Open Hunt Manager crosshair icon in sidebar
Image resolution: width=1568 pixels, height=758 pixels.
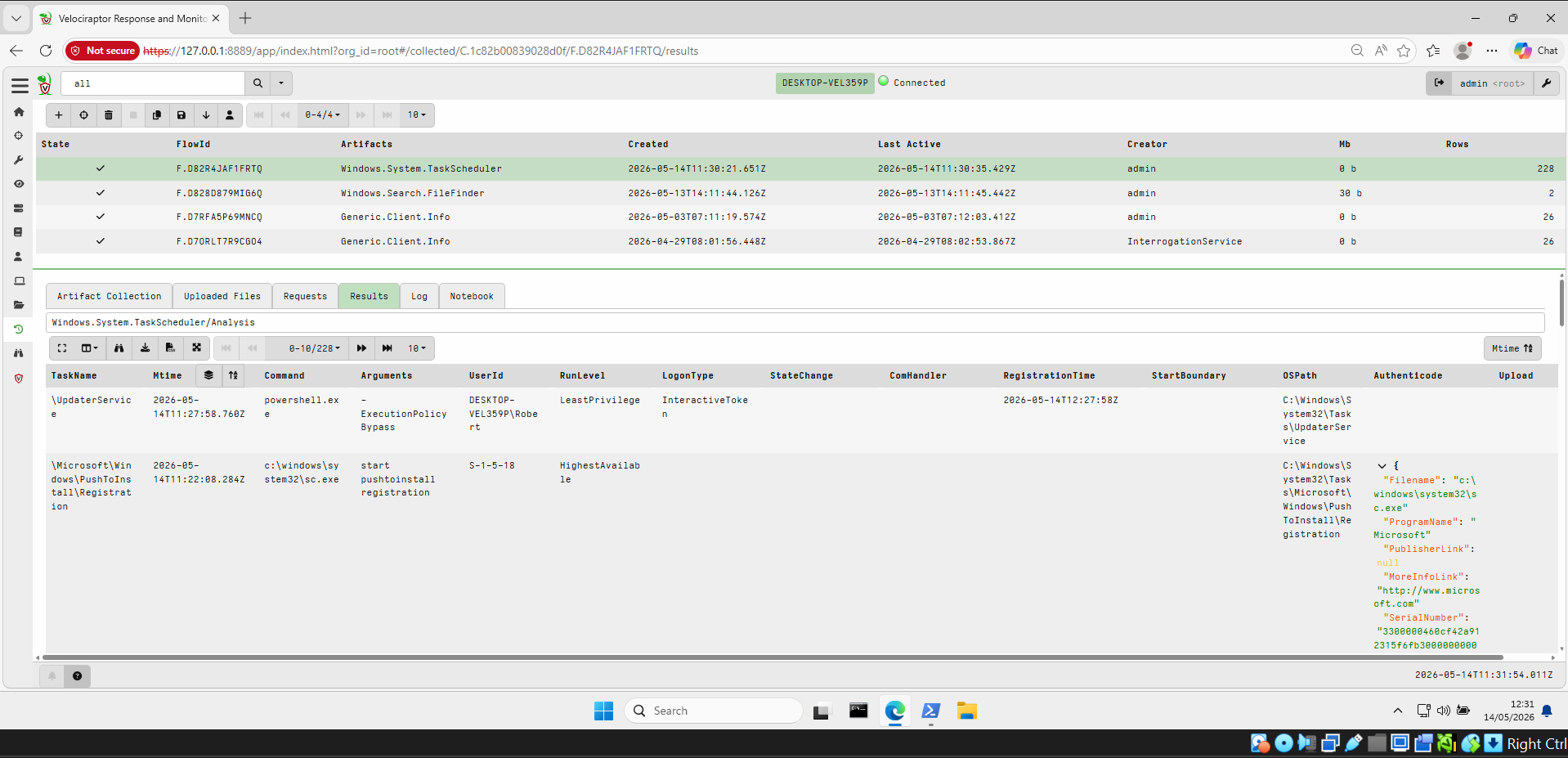19,136
